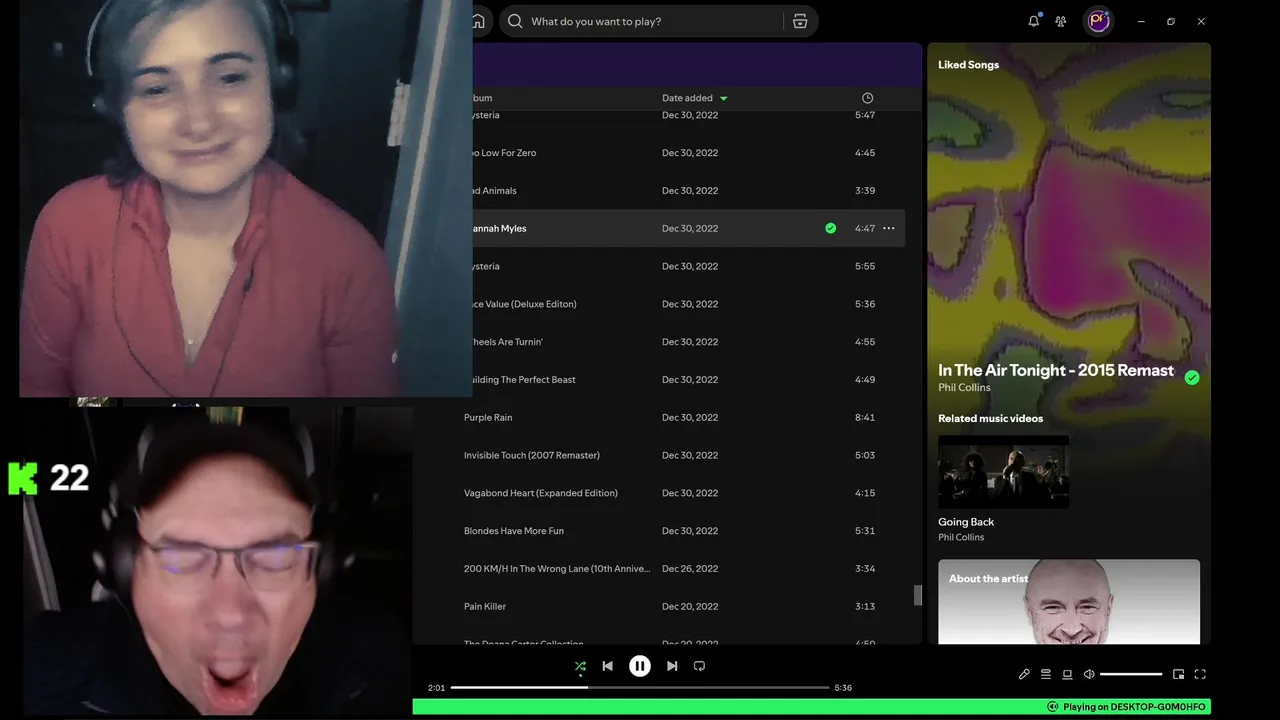
Task: Remove In The Air Tonight from Liked Songs
Action: [1192, 377]
